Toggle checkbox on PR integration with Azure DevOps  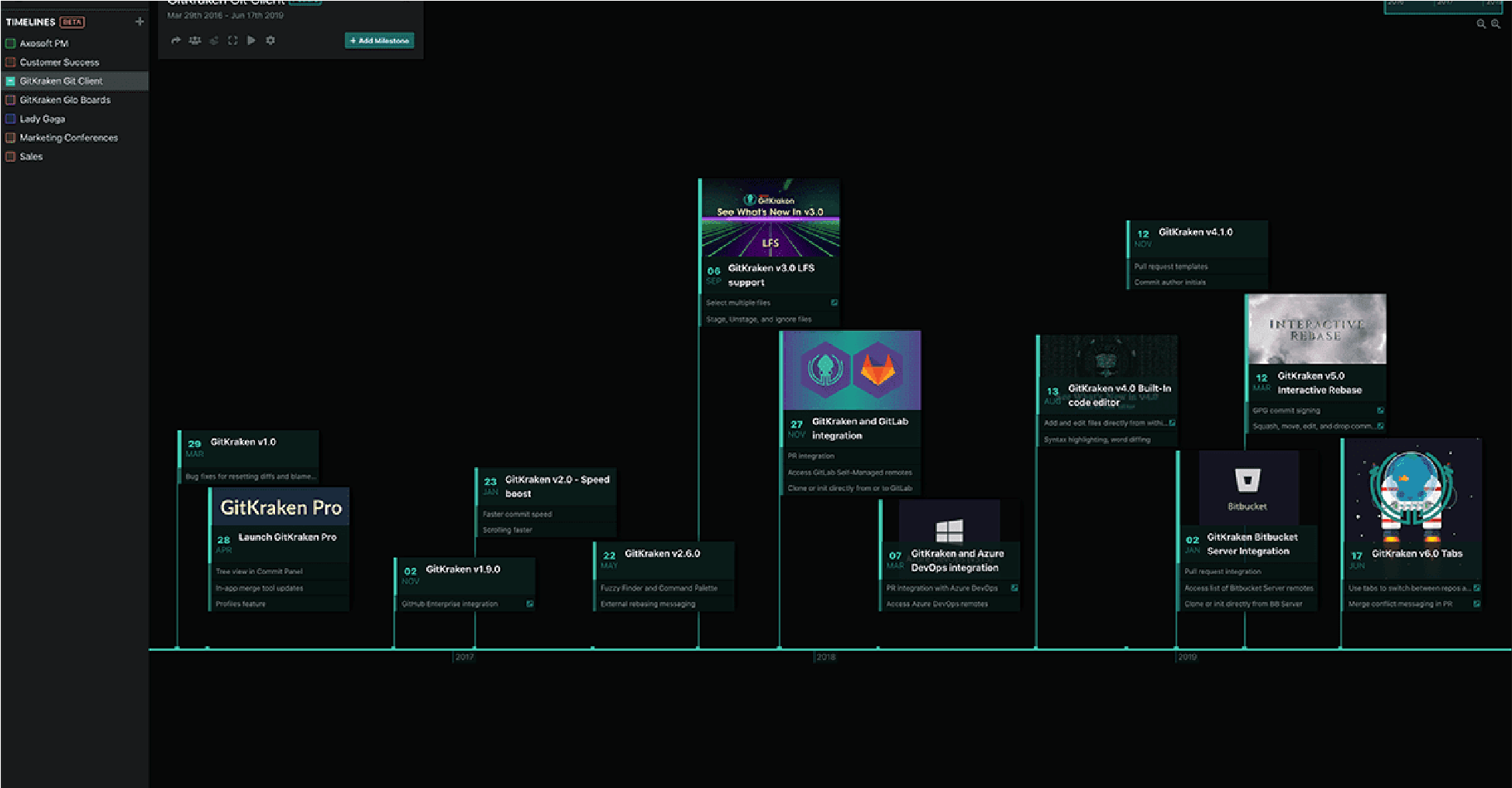coord(1014,588)
